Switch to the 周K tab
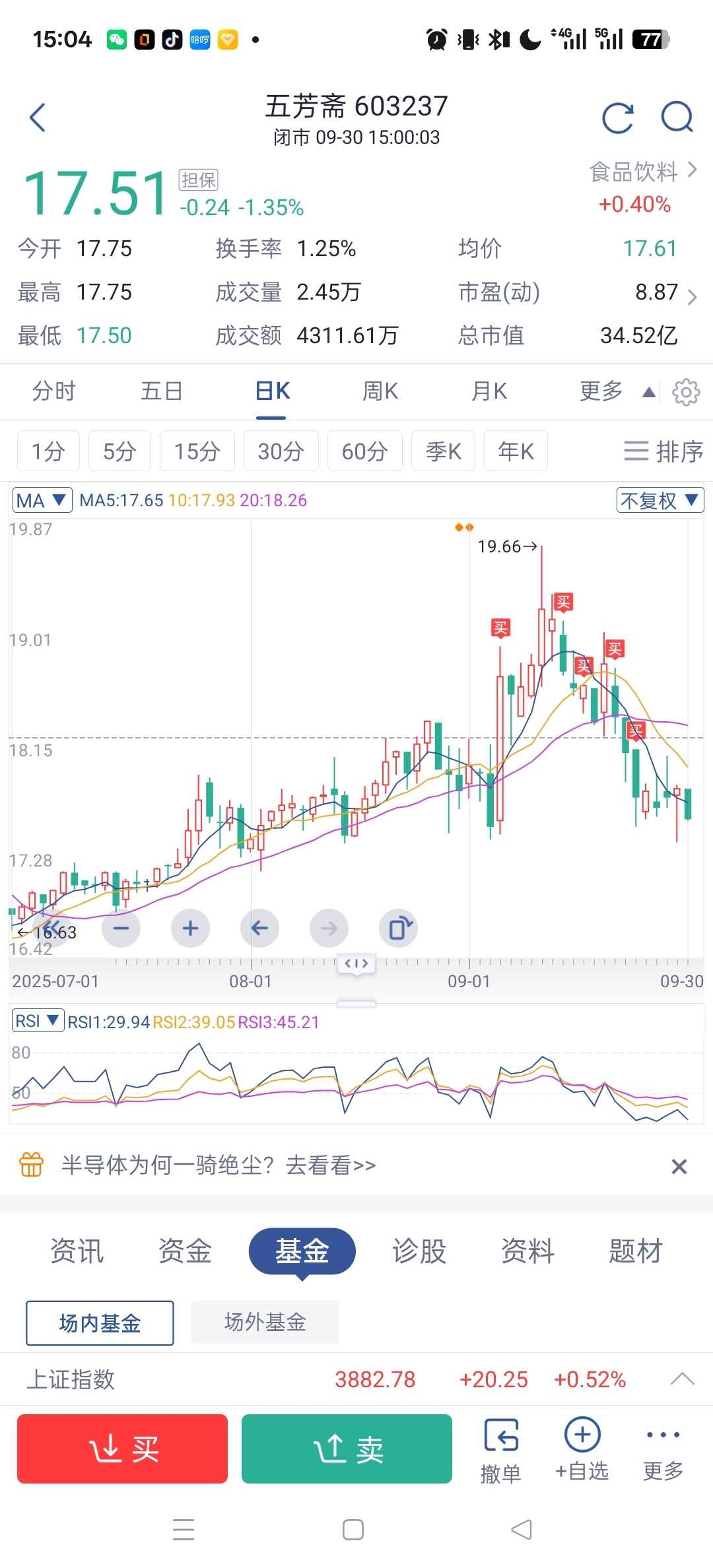 (380, 391)
